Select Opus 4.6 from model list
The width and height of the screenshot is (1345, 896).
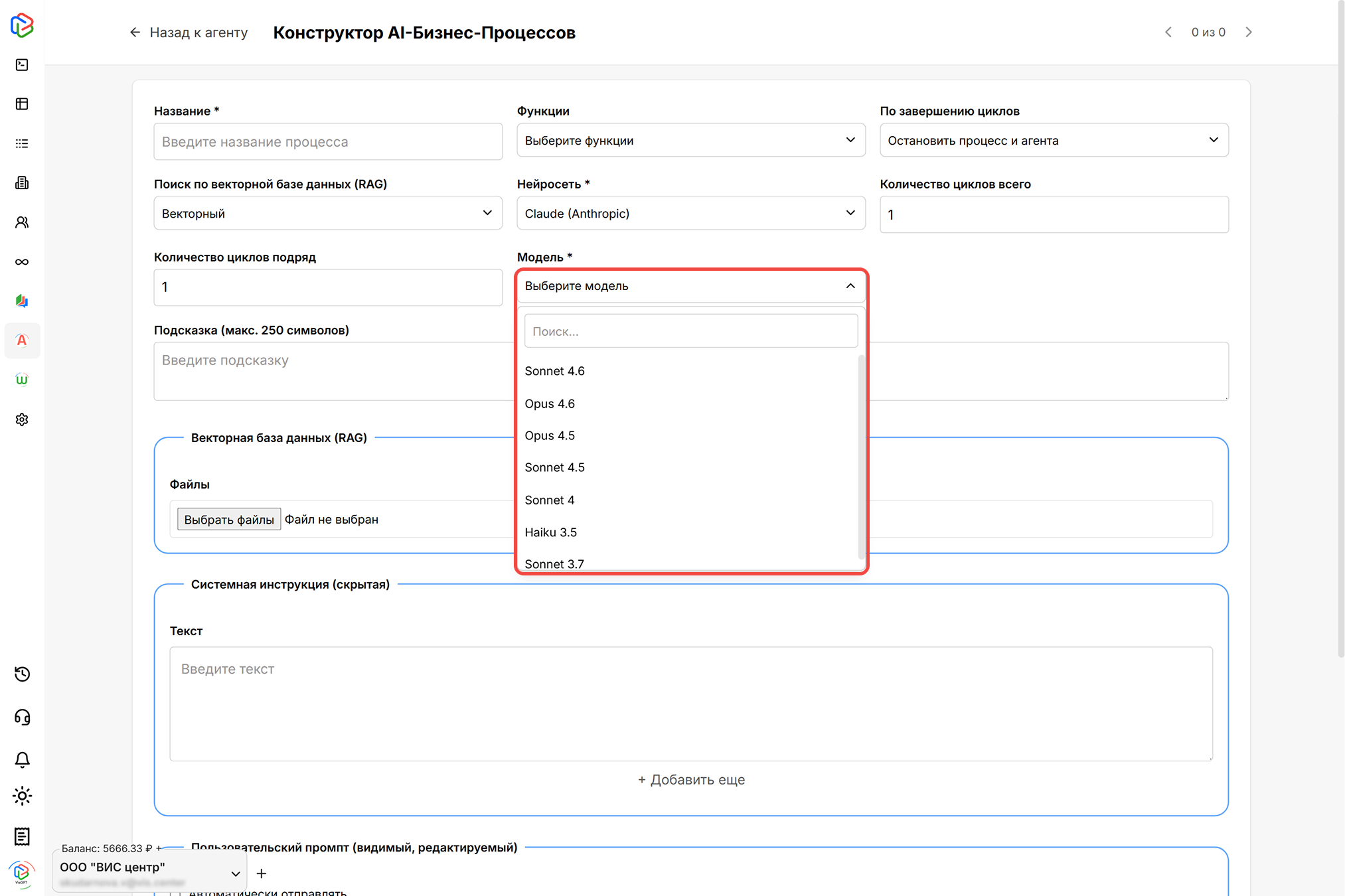(550, 404)
